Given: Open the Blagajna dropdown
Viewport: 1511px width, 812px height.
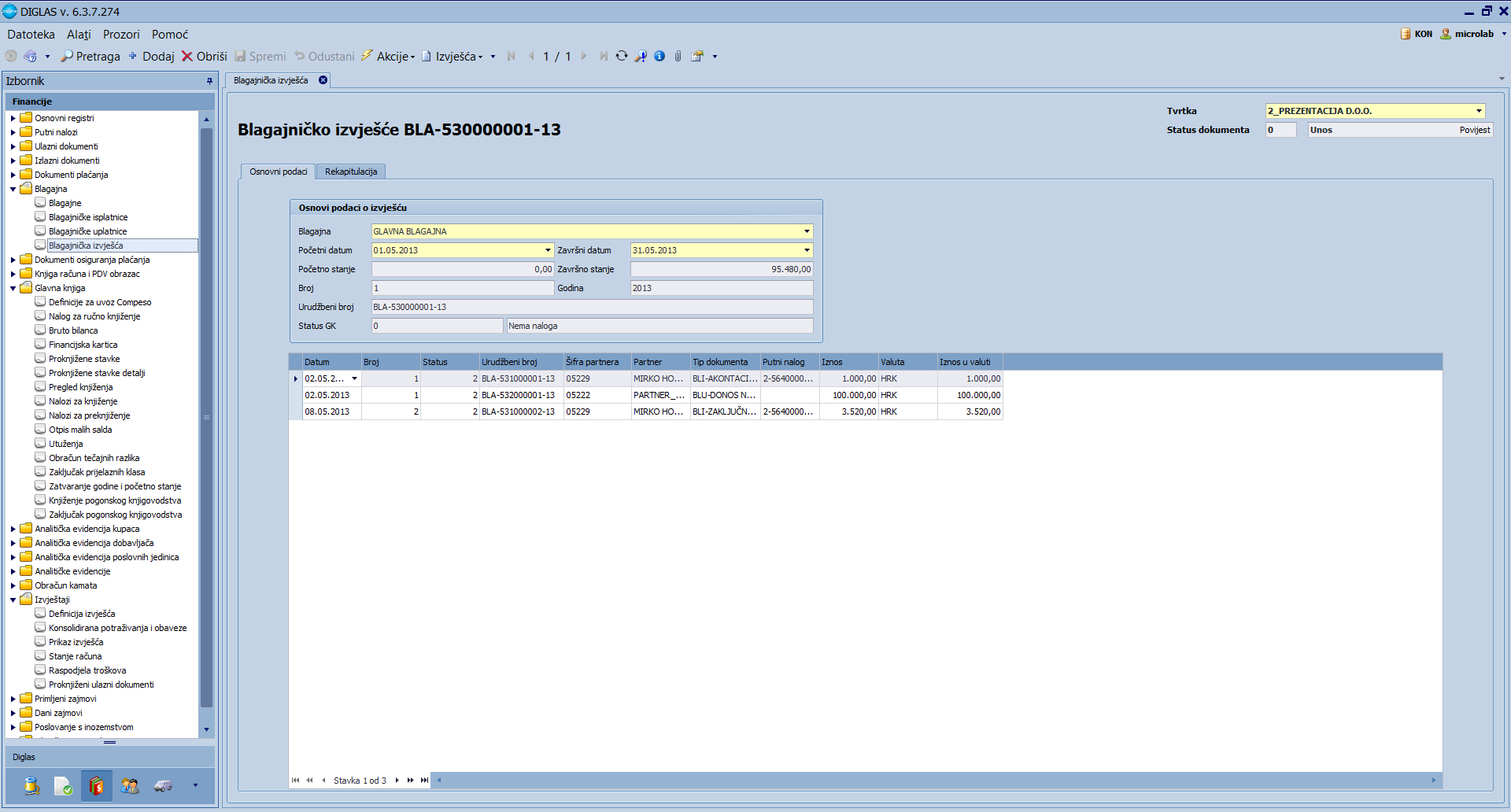Looking at the screenshot, I should (x=807, y=231).
